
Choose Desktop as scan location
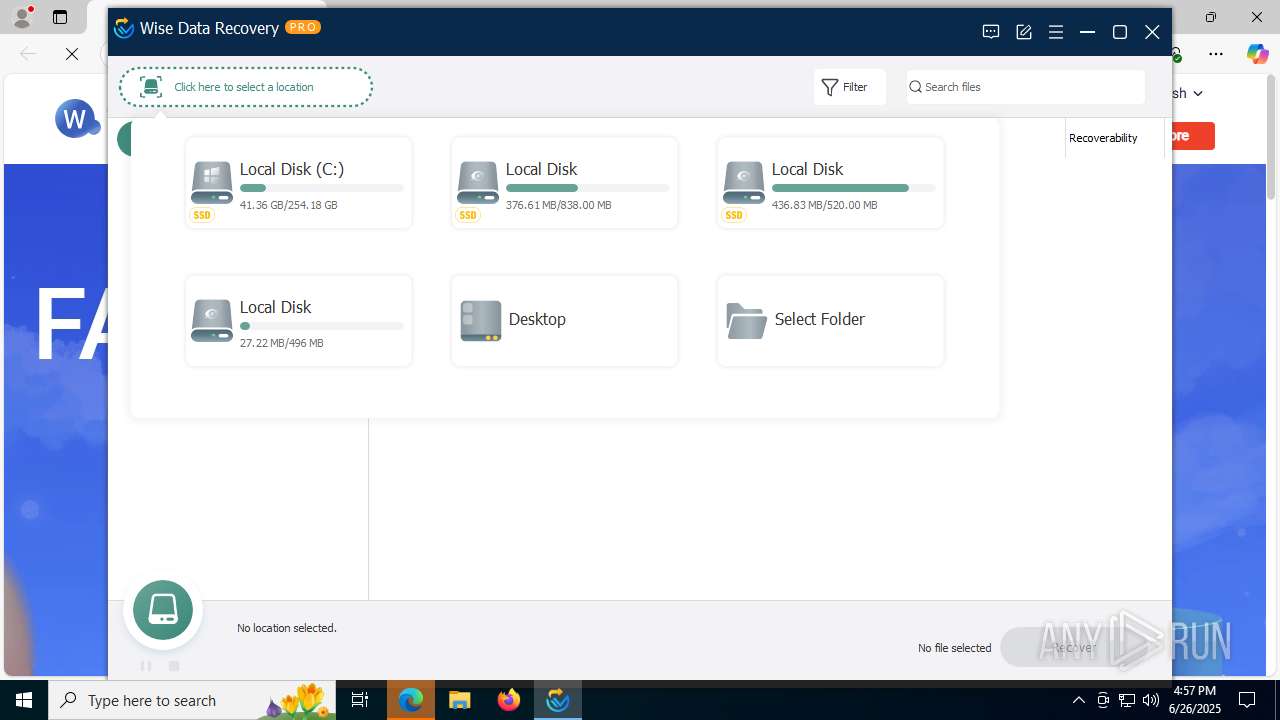565,321
